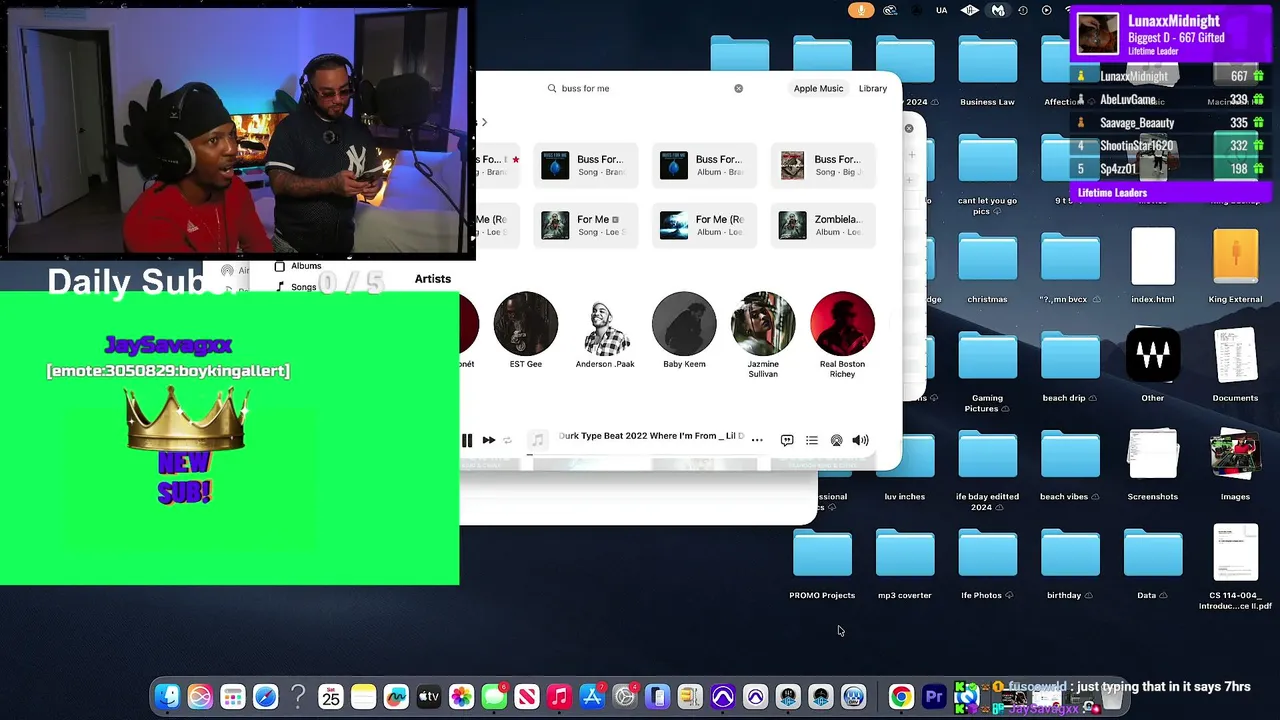Open the UA menu bar item
The image size is (1280, 720).
[941, 10]
